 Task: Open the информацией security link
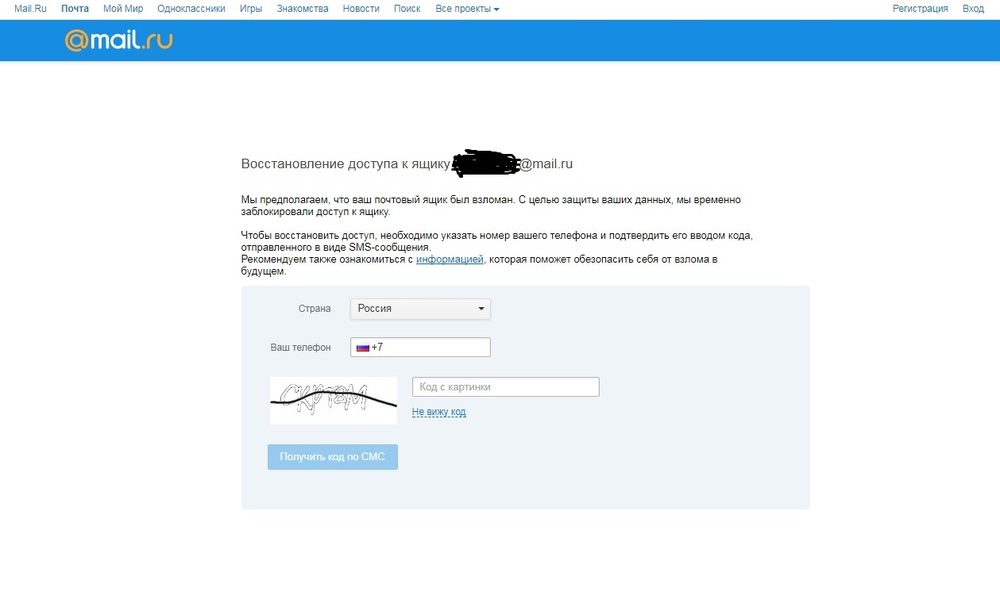[450, 260]
